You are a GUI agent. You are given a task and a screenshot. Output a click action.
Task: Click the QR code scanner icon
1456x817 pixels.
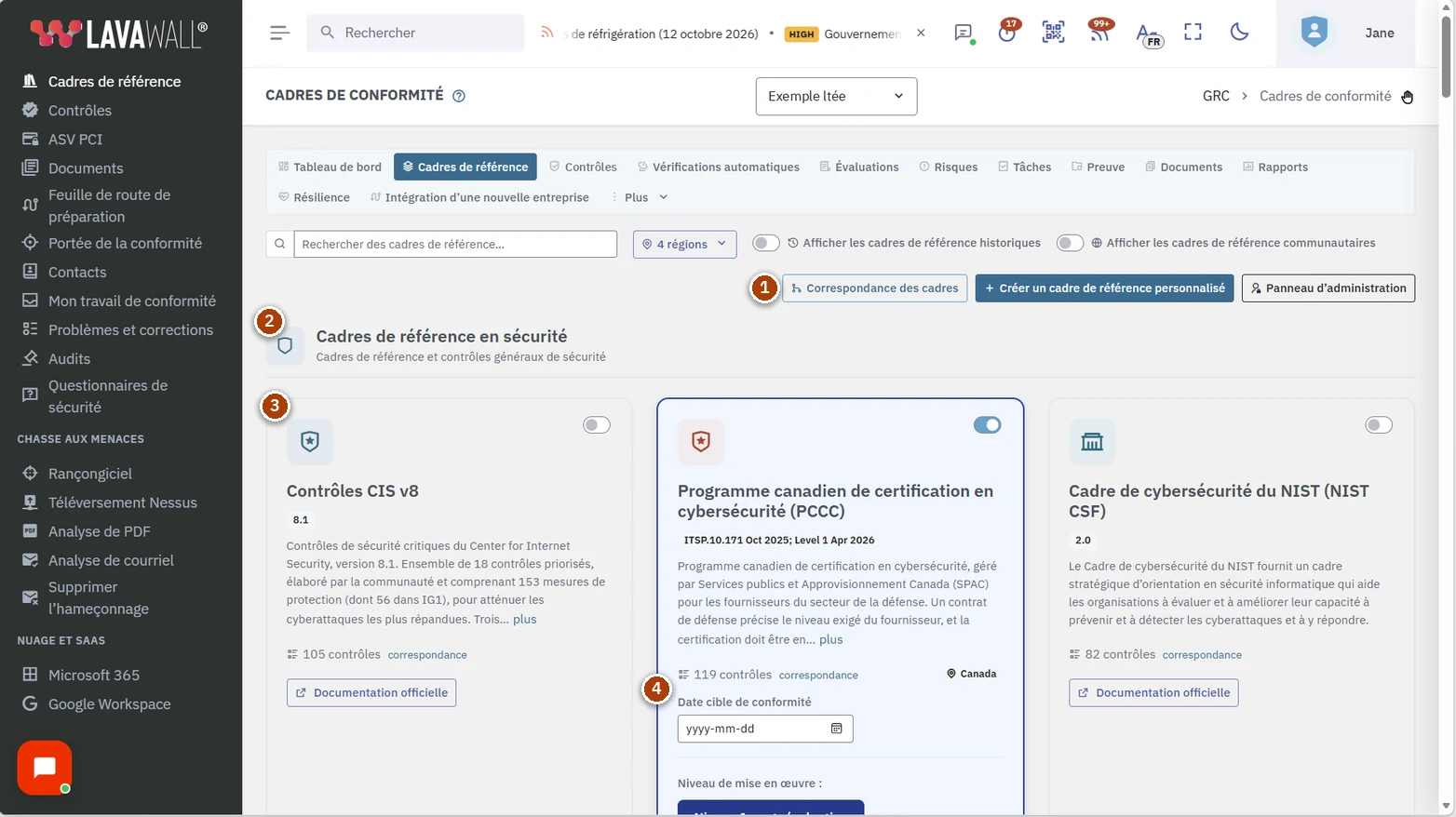[1053, 33]
